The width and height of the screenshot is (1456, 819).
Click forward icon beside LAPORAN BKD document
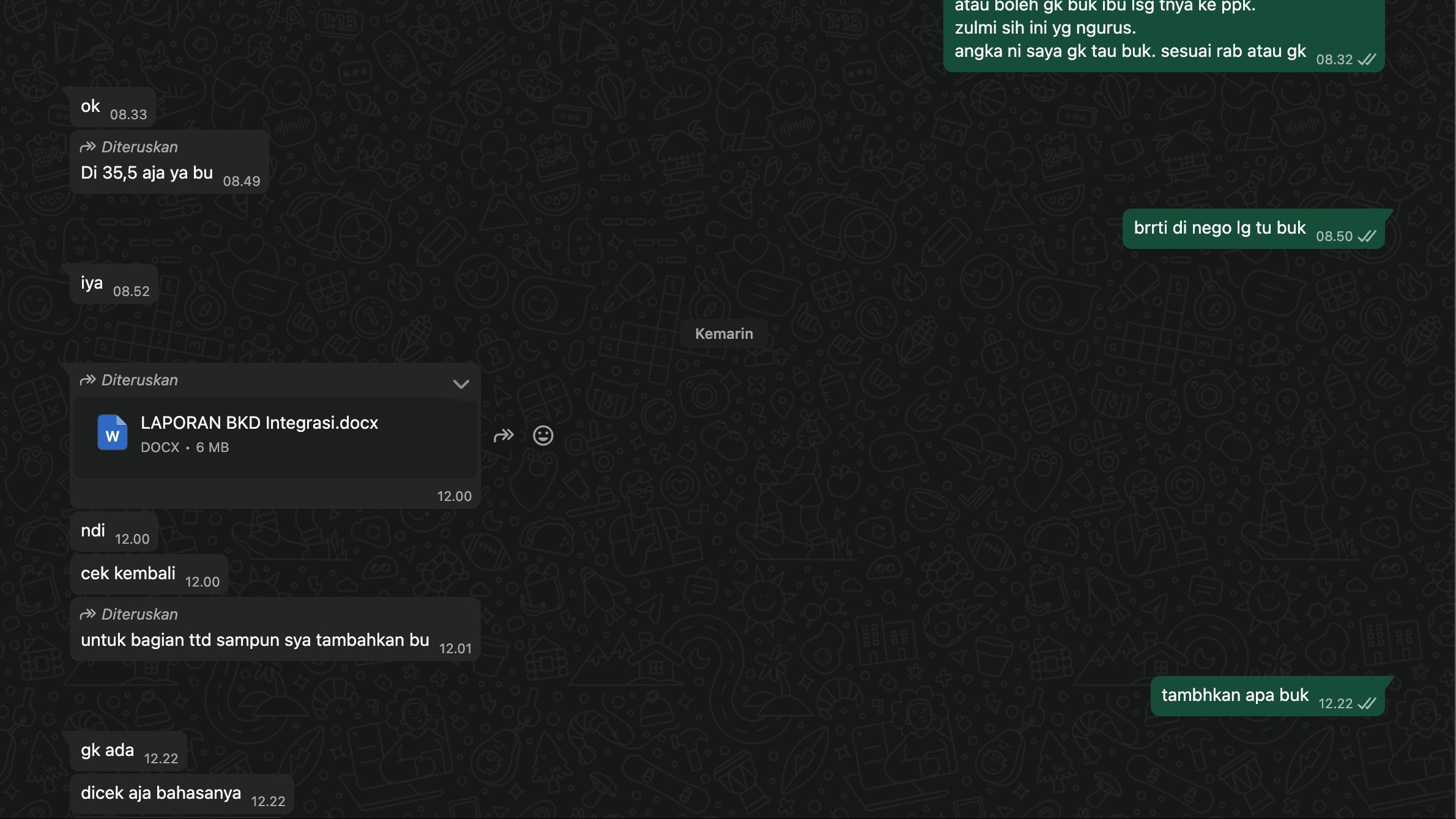503,435
